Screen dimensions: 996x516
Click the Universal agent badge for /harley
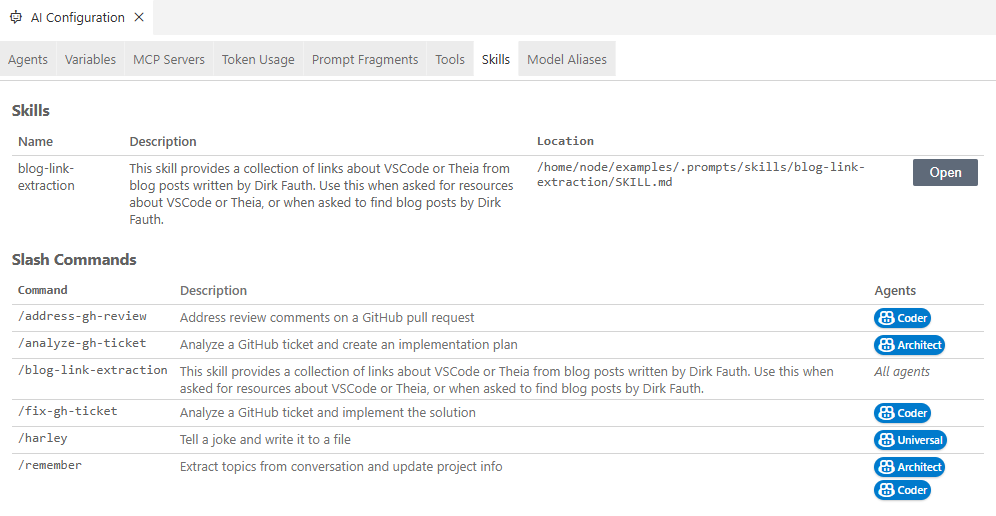click(x=910, y=440)
